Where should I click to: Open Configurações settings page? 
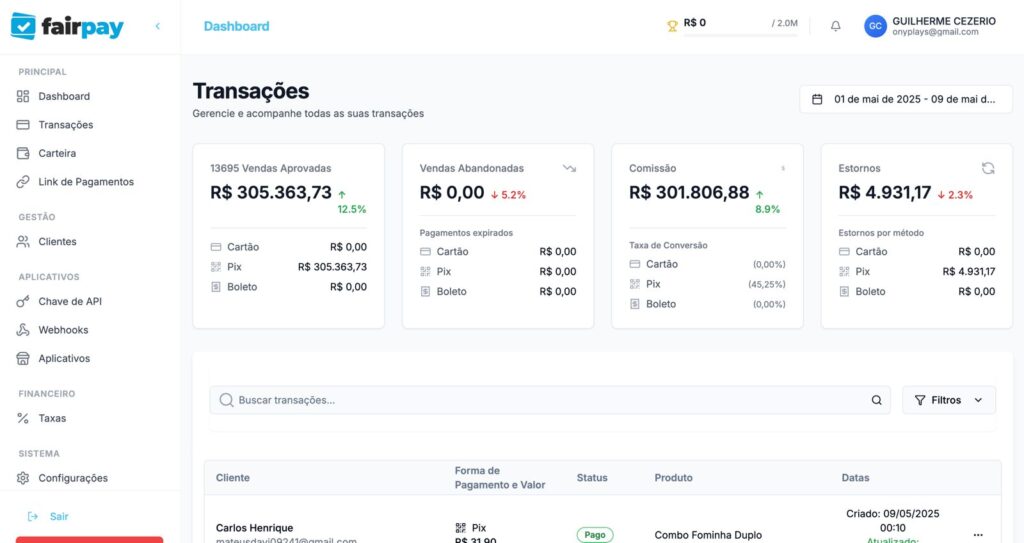click(x=72, y=478)
